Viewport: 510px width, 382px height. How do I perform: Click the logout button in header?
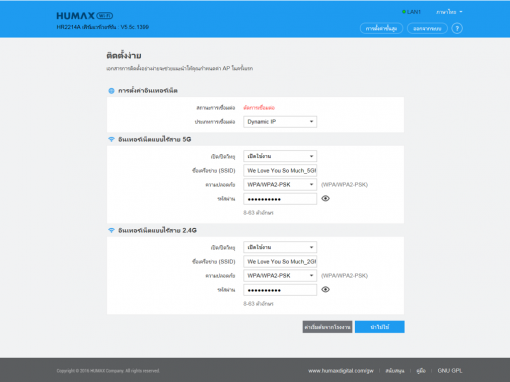pyautogui.click(x=427, y=28)
